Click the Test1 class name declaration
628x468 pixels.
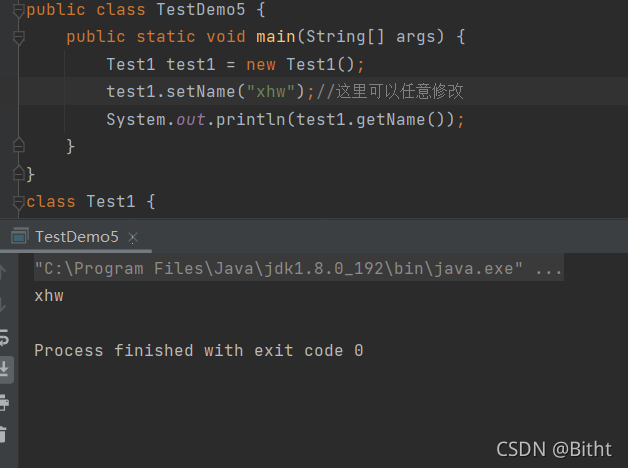(111, 201)
